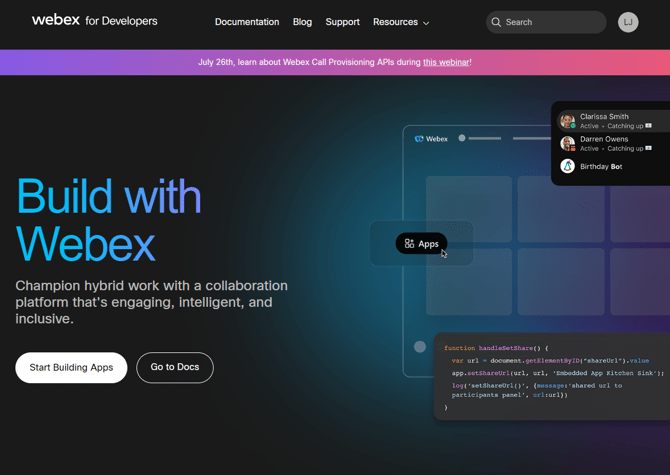Focus the Search input field
This screenshot has height=475, width=670.
(x=552, y=22)
